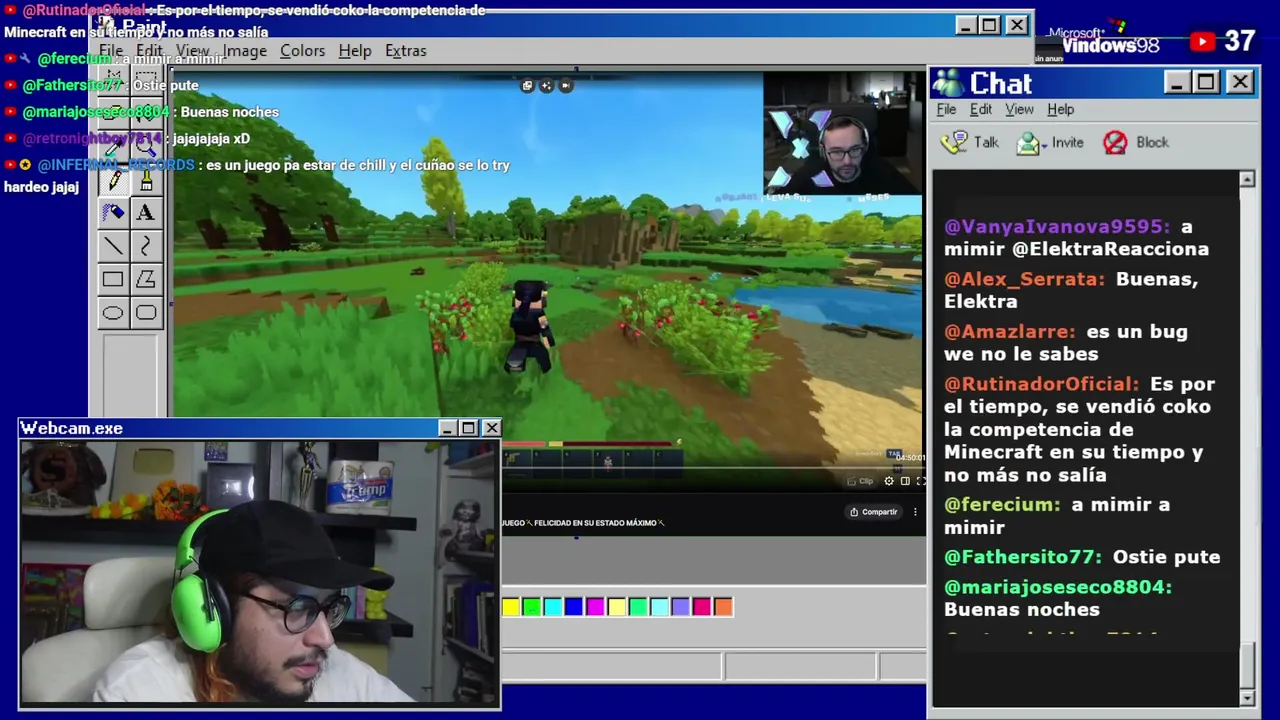Click @RutinadorOficial username in Chat window

click(1041, 384)
